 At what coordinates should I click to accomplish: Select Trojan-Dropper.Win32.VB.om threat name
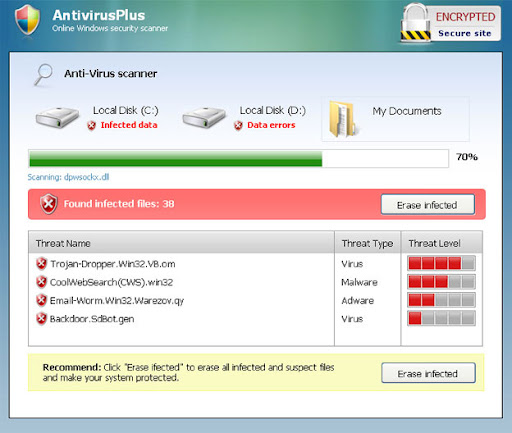pos(113,264)
